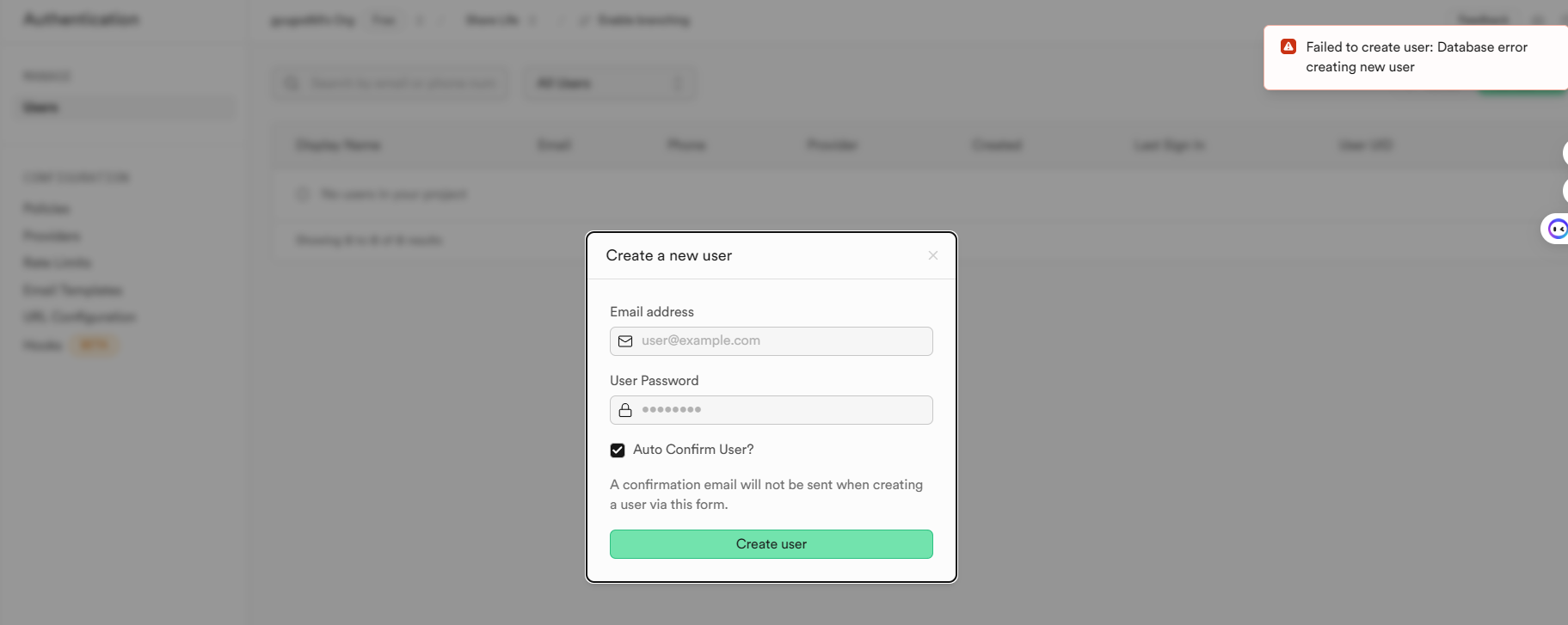
Task: Click the search magnifier icon in users search
Action: [292, 83]
